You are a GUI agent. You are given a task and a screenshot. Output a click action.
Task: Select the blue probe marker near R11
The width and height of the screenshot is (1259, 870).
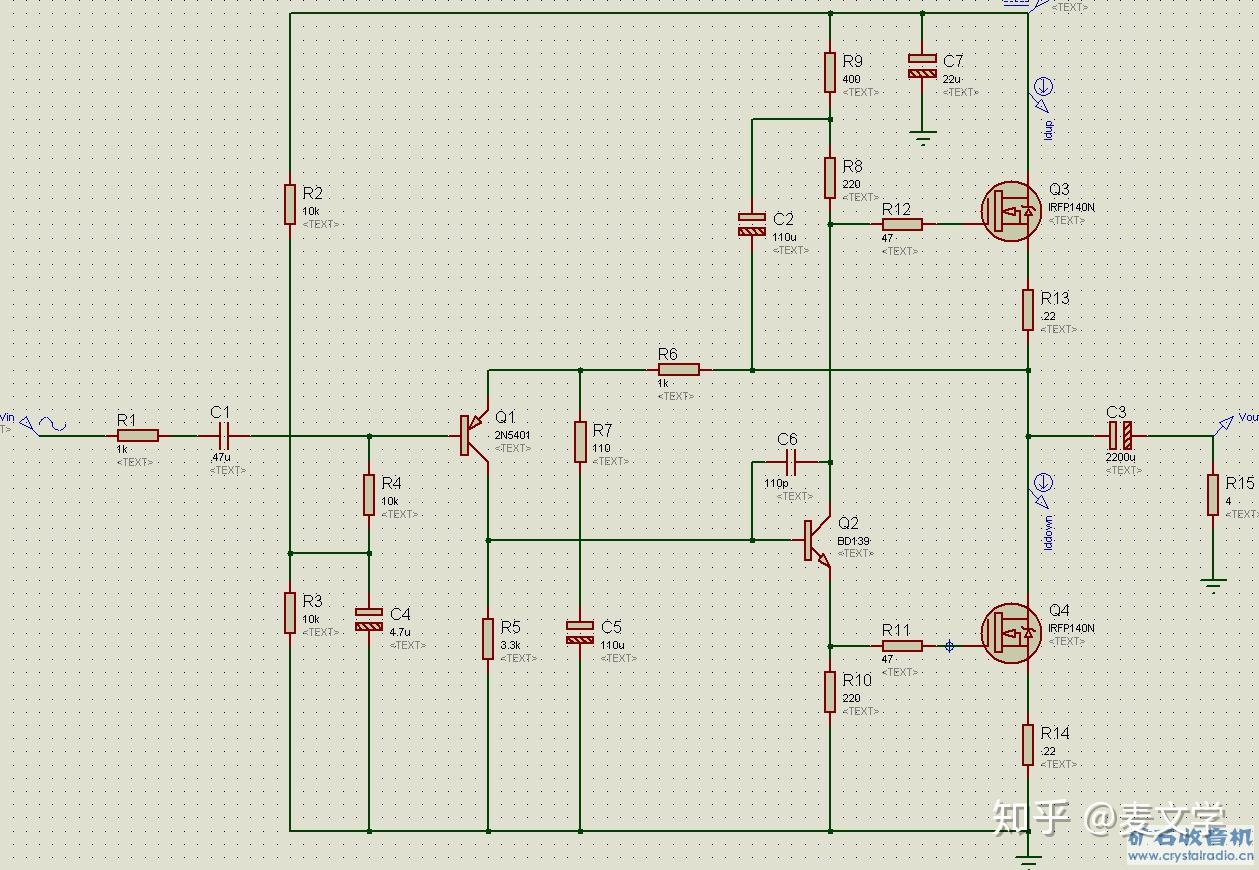(949, 646)
